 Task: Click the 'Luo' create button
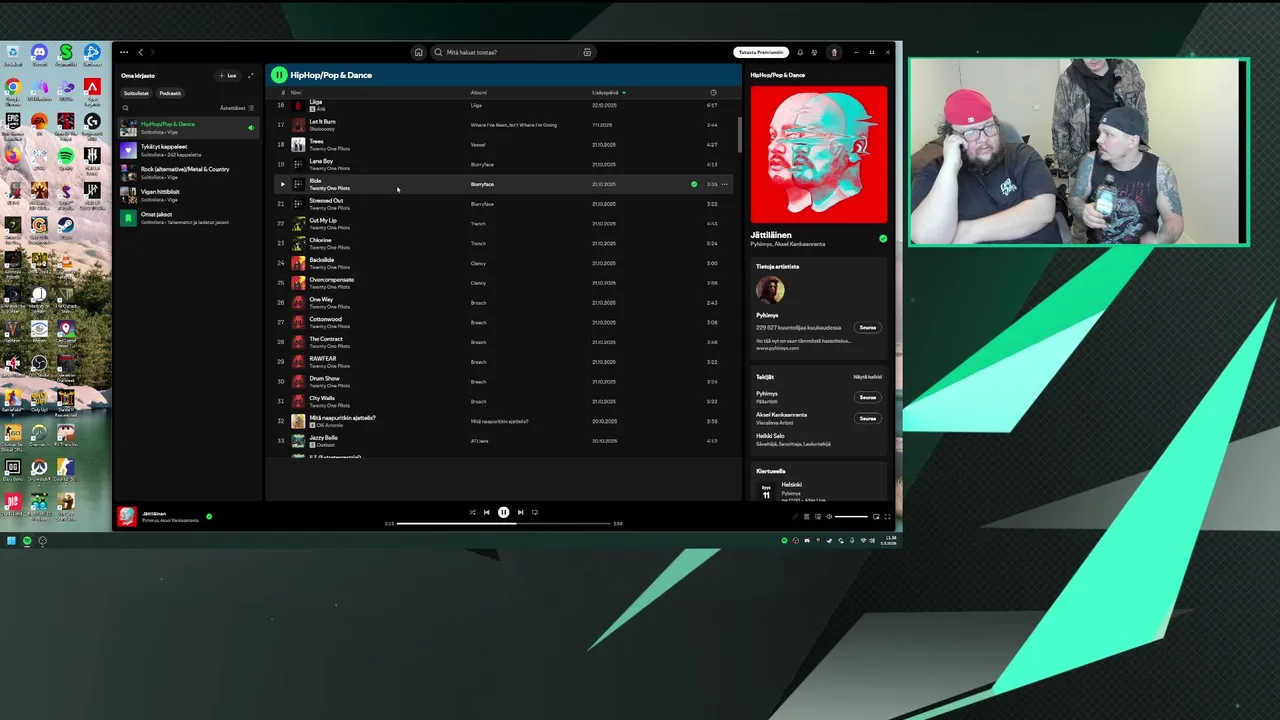tap(228, 75)
